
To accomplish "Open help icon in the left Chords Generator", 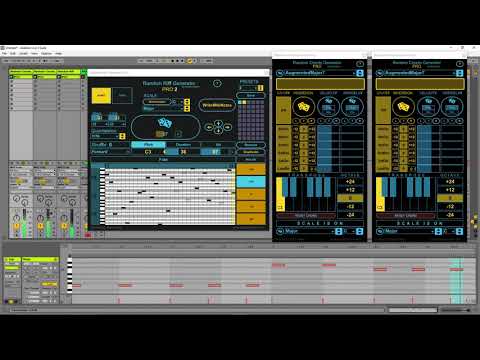I will point(360,64).
